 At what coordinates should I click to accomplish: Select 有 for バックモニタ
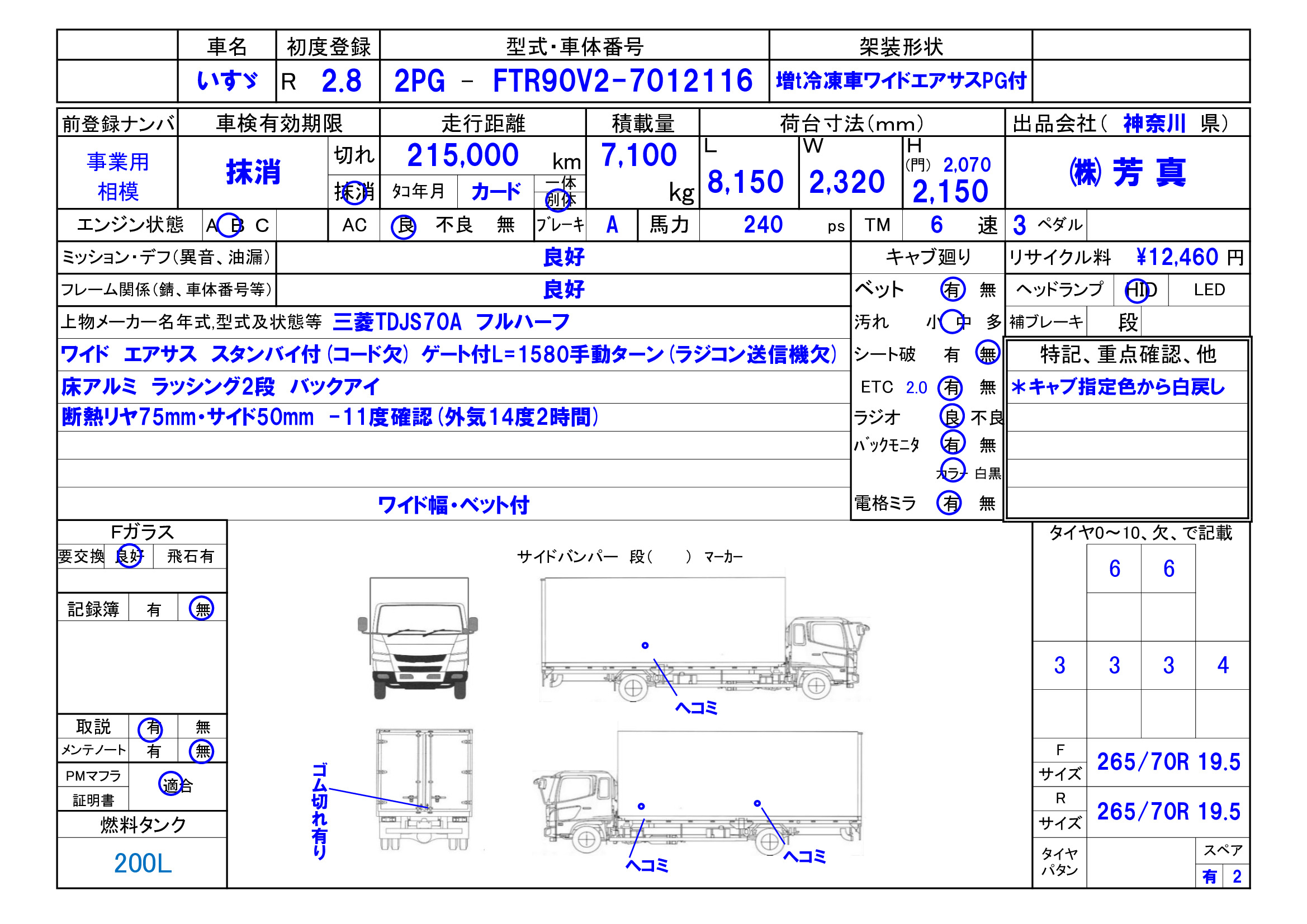pos(951,448)
